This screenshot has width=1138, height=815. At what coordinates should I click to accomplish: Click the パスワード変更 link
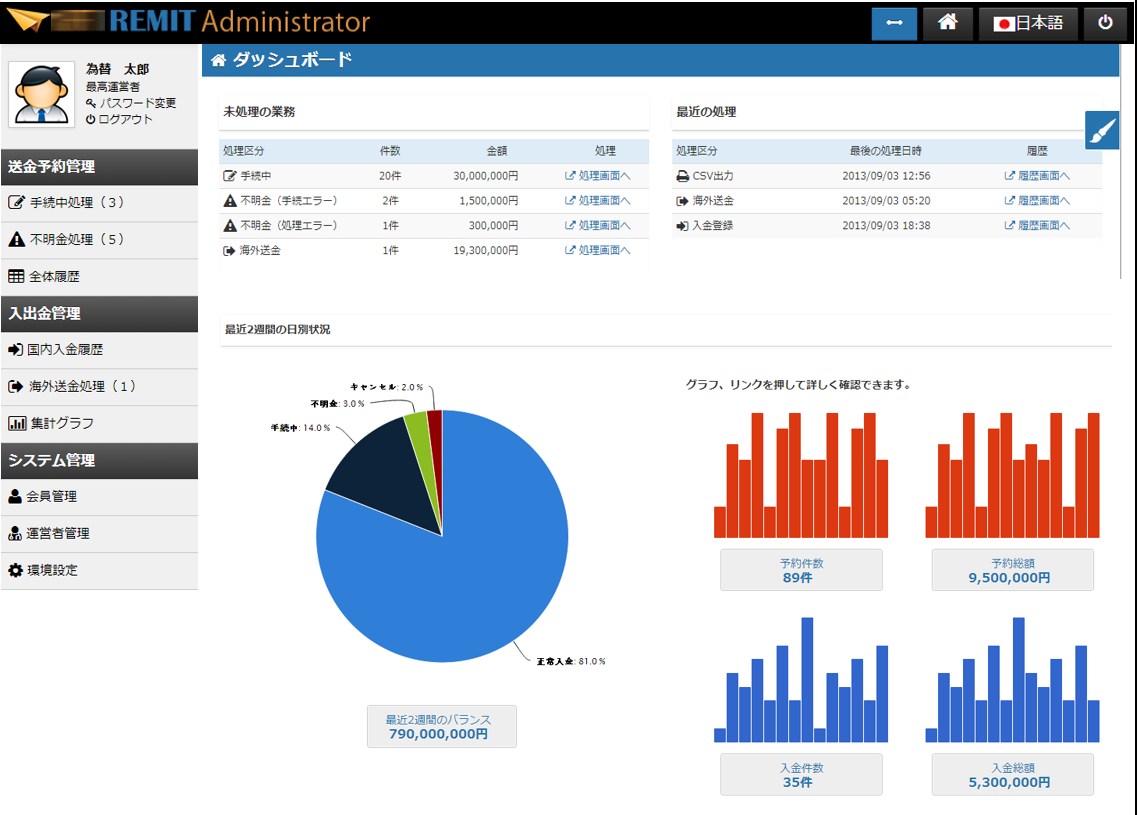pyautogui.click(x=137, y=103)
